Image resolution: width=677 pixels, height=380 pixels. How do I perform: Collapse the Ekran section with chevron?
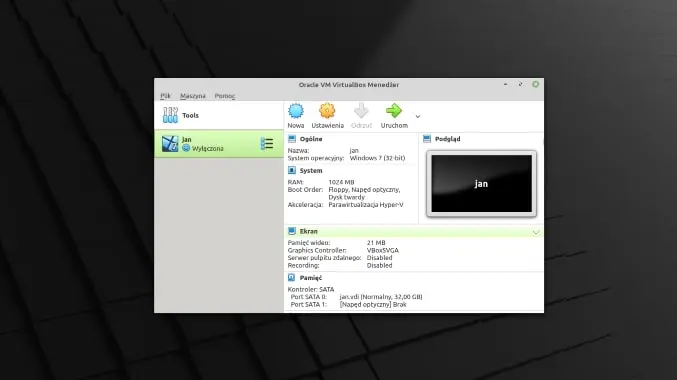[536, 232]
